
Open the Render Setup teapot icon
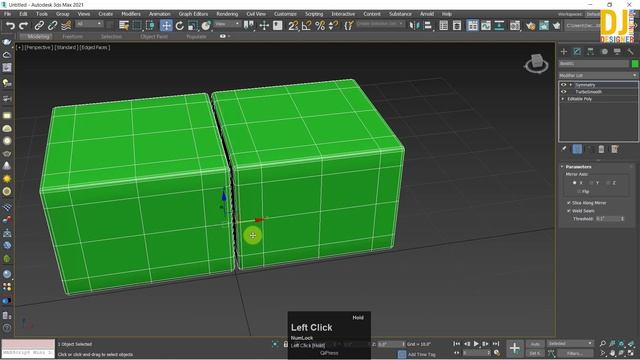pyautogui.click(x=530, y=26)
